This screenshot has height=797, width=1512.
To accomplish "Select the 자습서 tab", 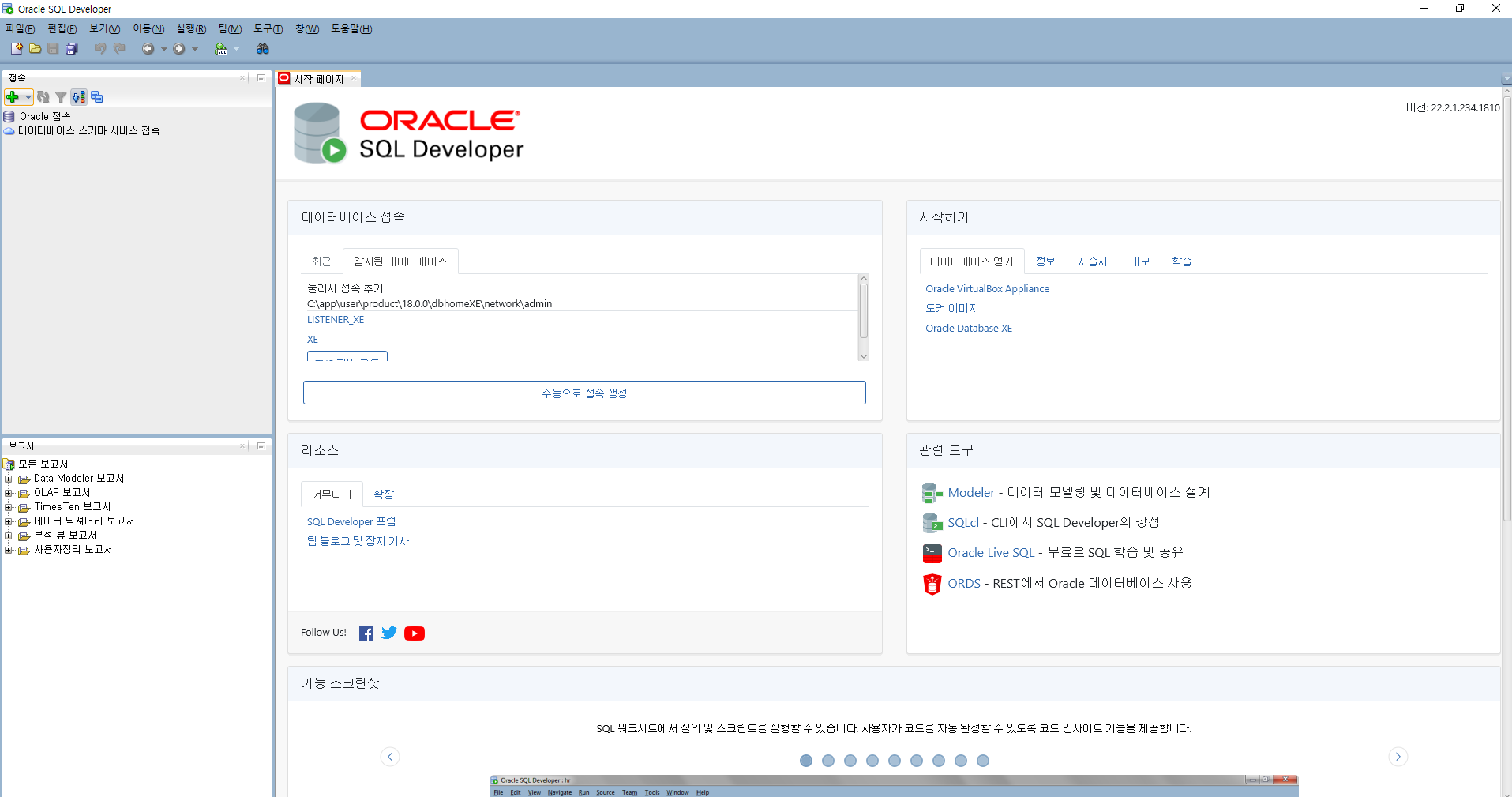I will [1092, 261].
